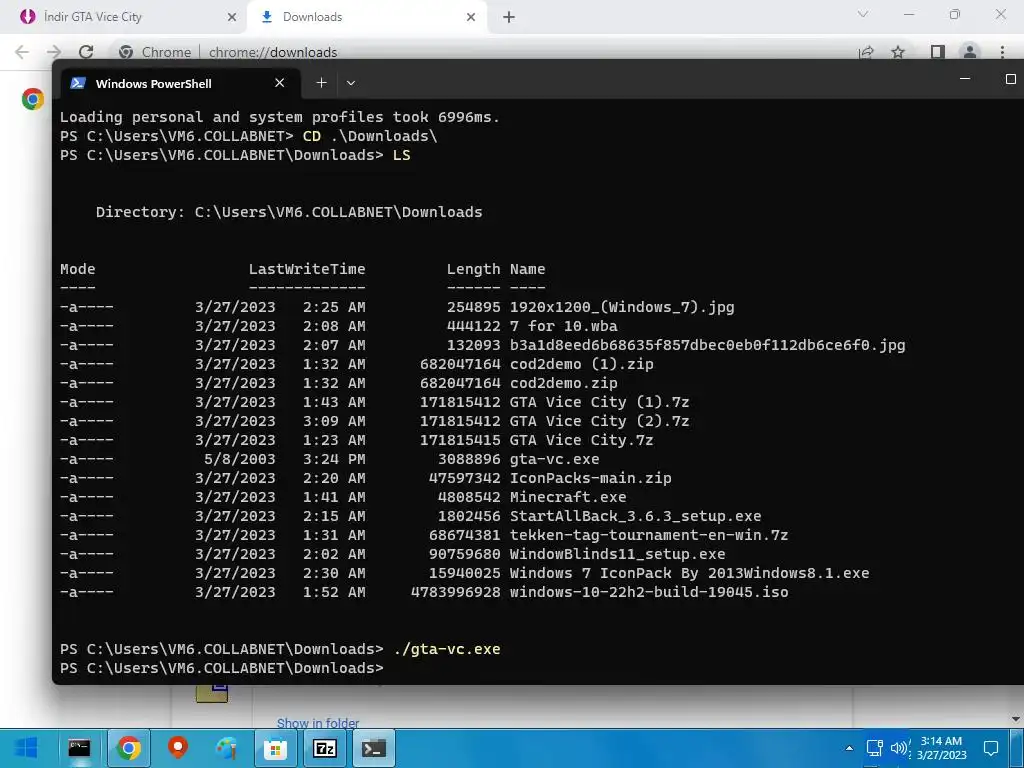Click the ./gta-vc.exe command text
The height and width of the screenshot is (768, 1024).
click(447, 649)
